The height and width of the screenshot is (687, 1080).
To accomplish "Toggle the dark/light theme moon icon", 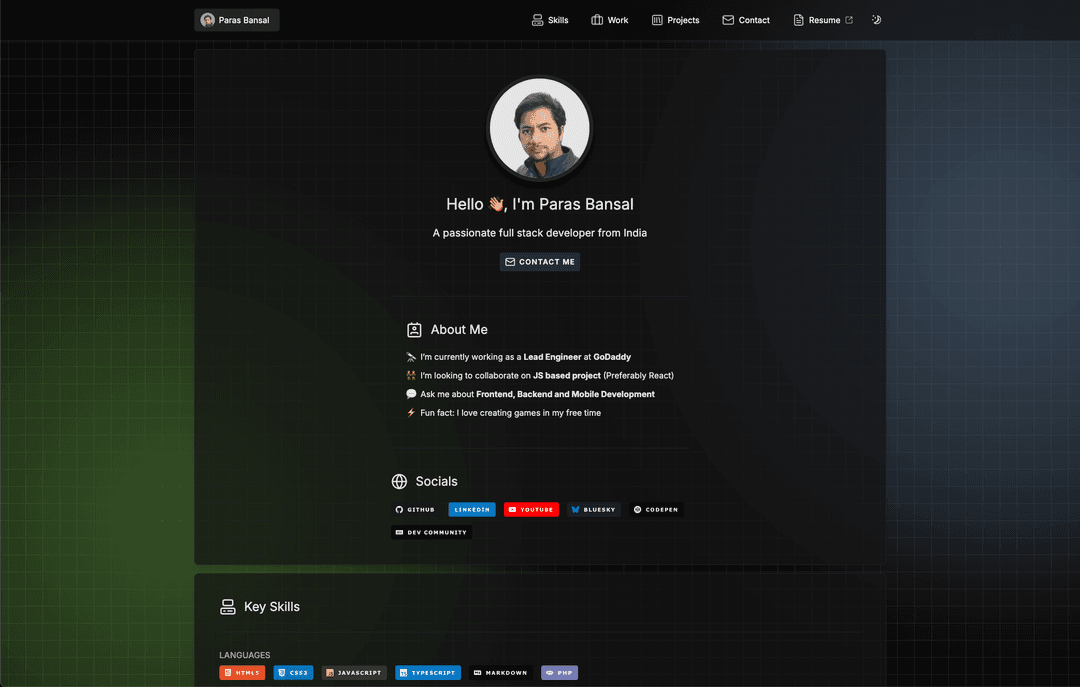I will (876, 20).
